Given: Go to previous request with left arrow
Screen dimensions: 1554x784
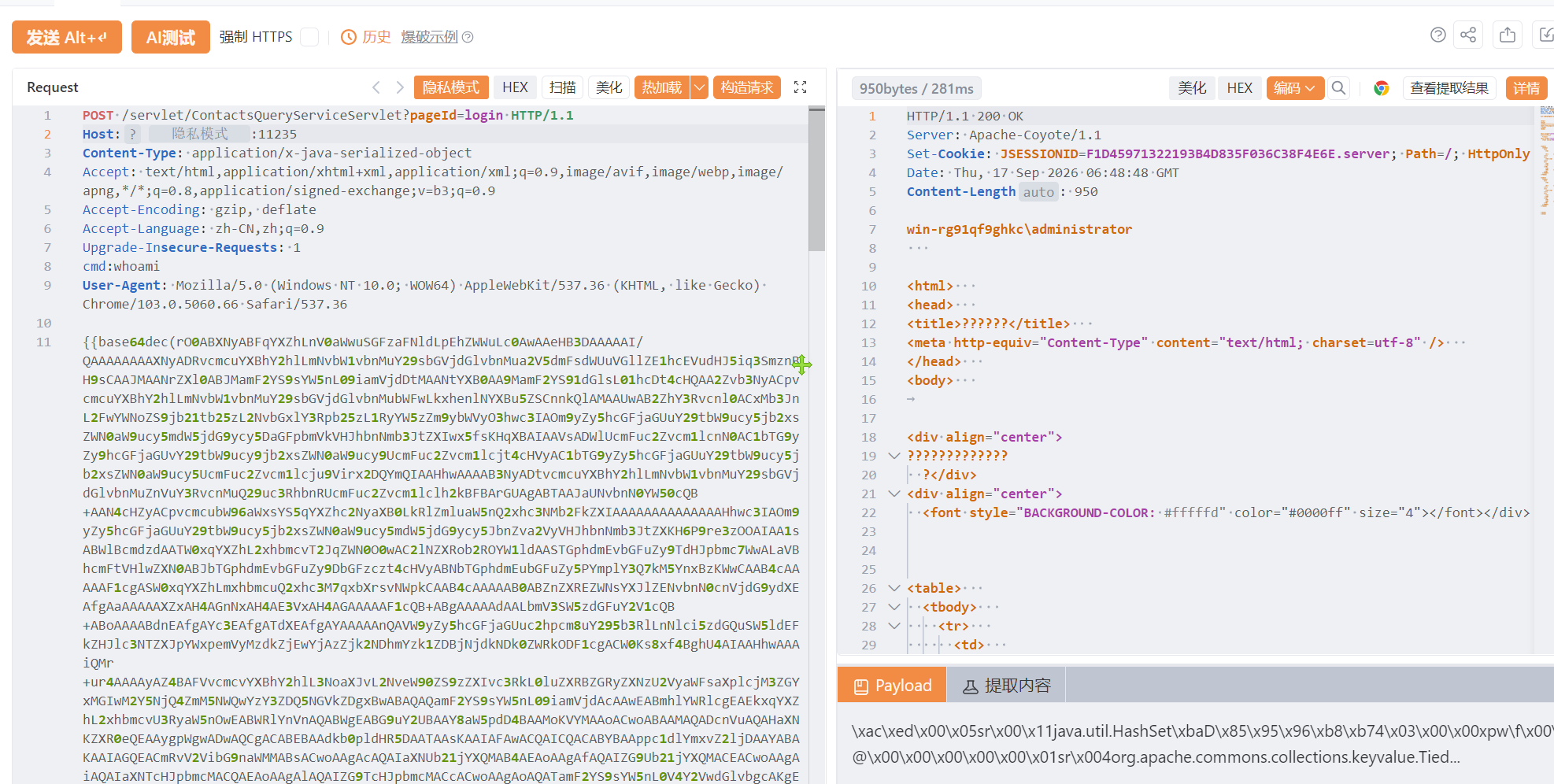Looking at the screenshot, I should tap(376, 87).
